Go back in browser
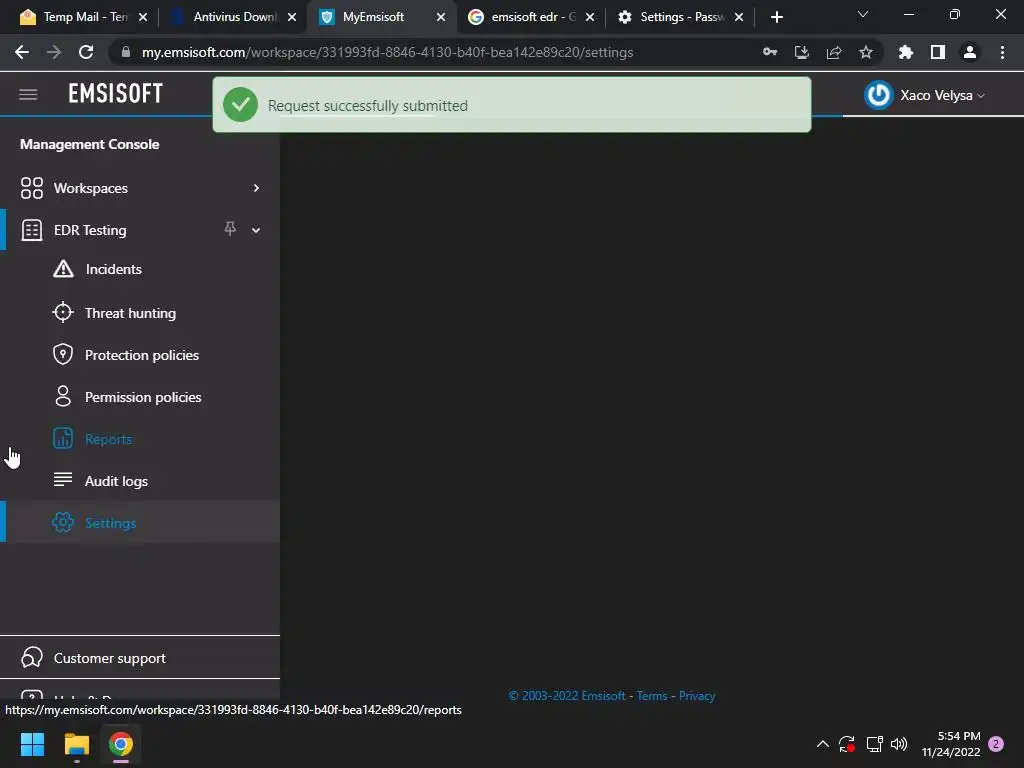 [x=22, y=52]
